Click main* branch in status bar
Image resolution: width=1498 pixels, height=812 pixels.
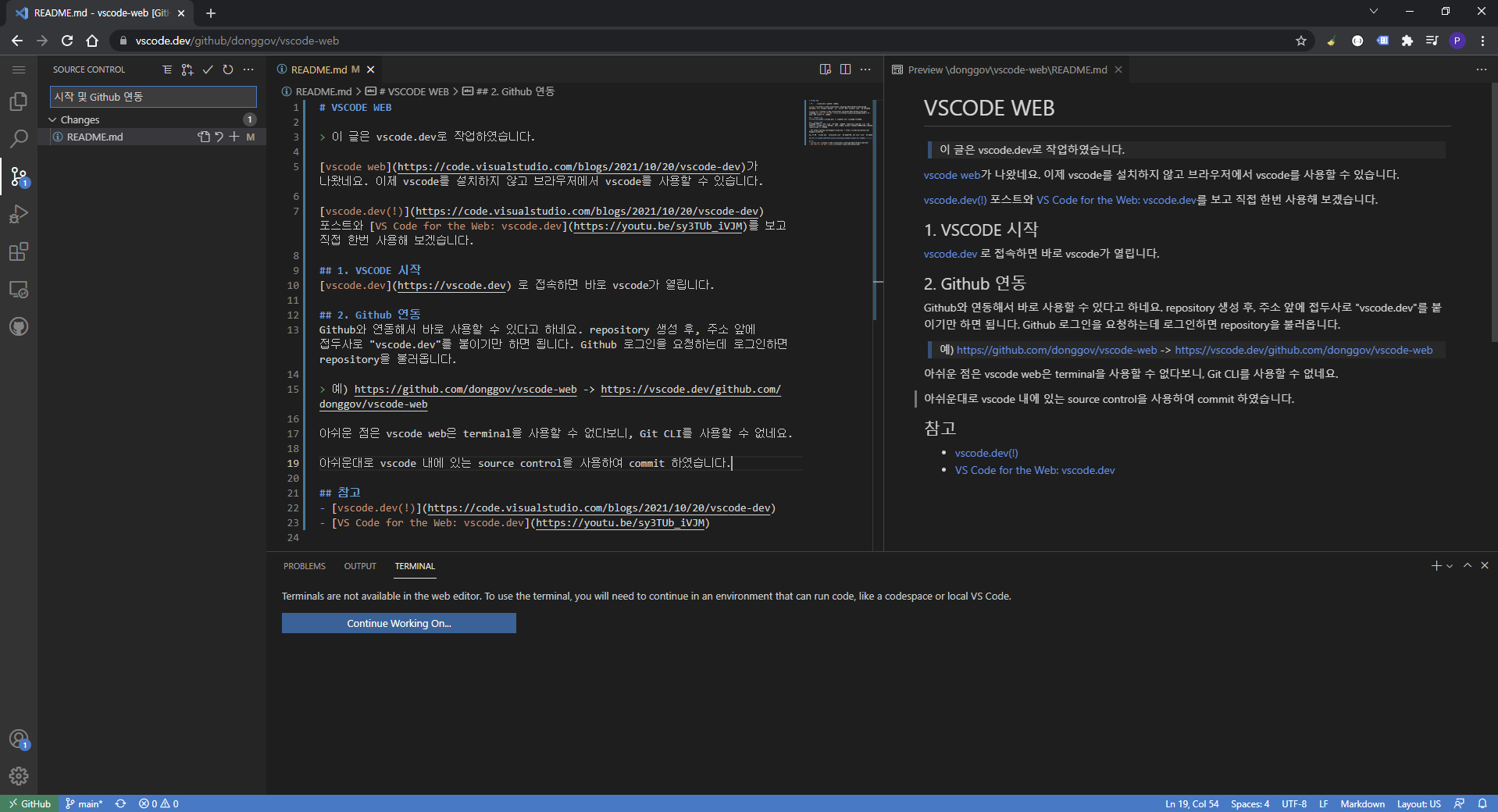coord(84,803)
